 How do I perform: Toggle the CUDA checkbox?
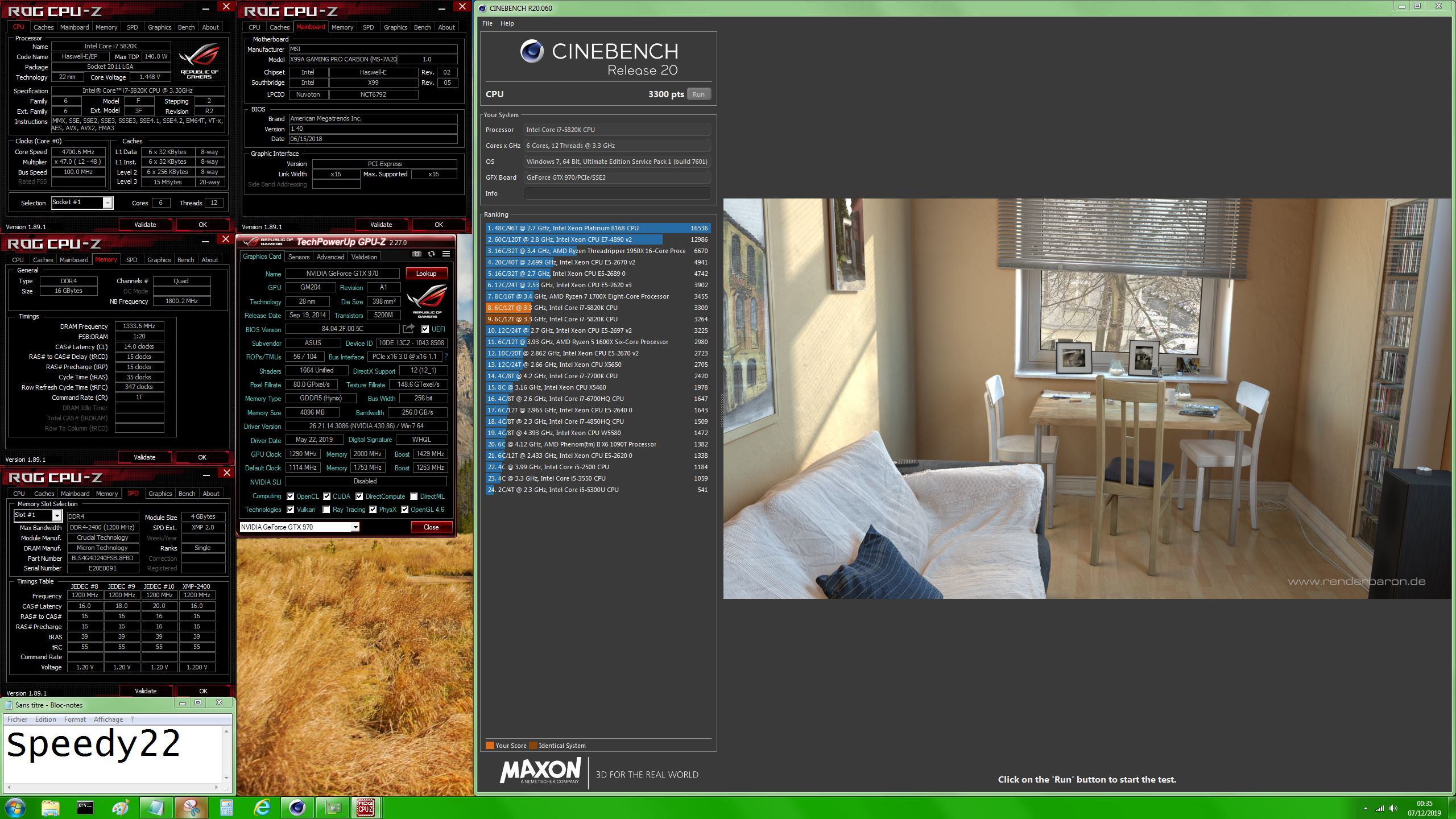coord(327,496)
